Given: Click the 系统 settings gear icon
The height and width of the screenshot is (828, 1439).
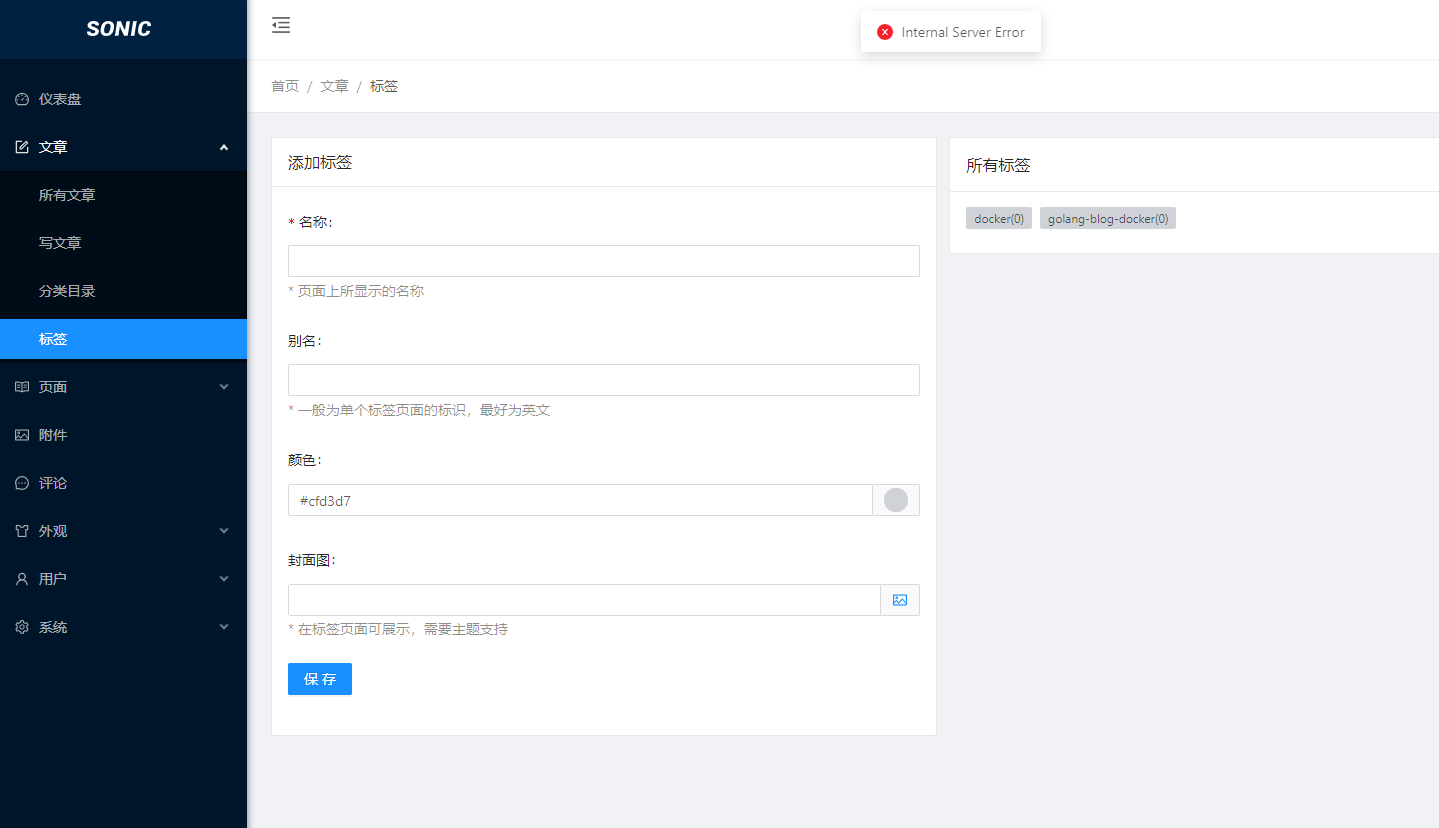Looking at the screenshot, I should (20, 626).
